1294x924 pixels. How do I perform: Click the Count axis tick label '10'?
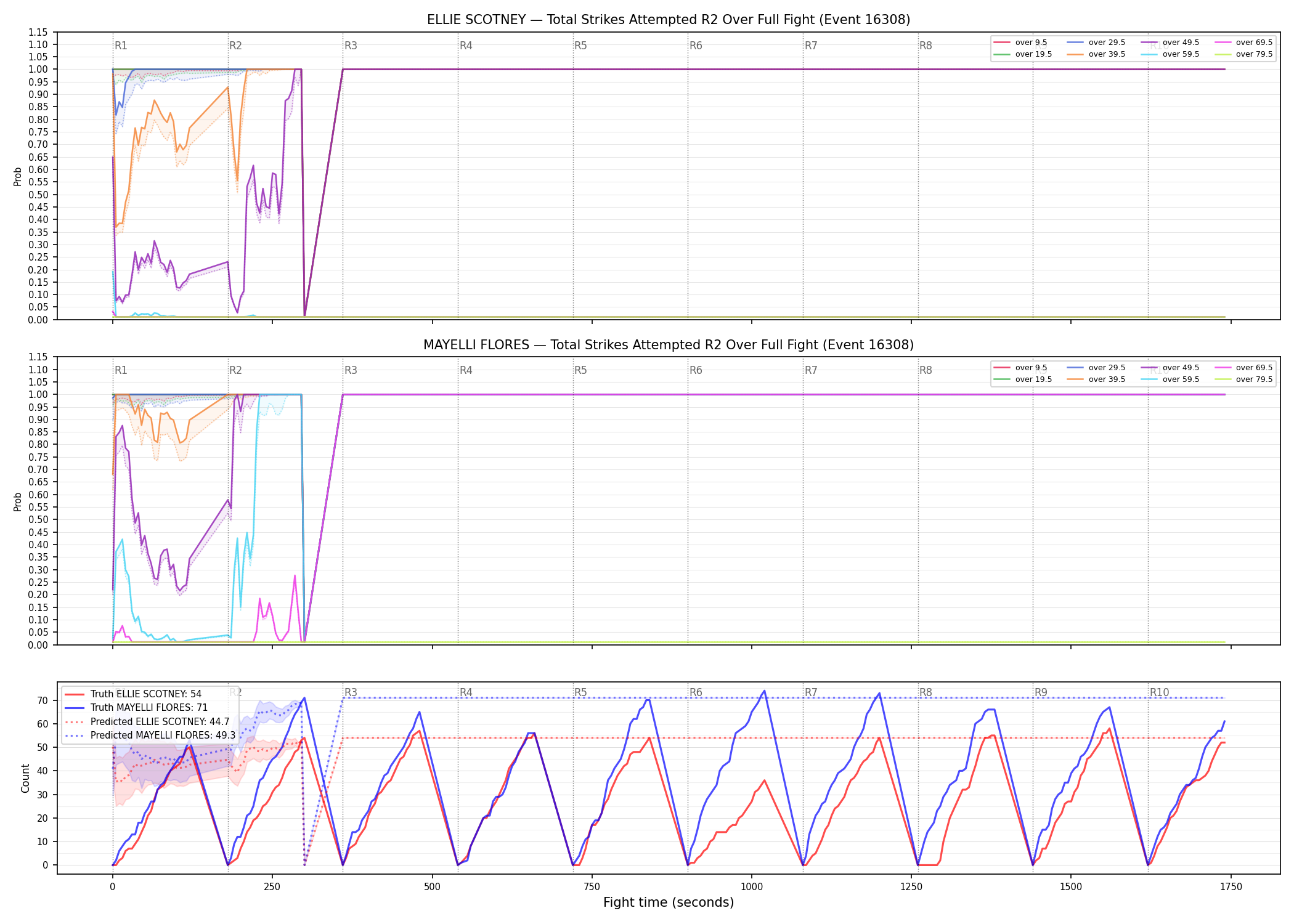click(x=43, y=841)
